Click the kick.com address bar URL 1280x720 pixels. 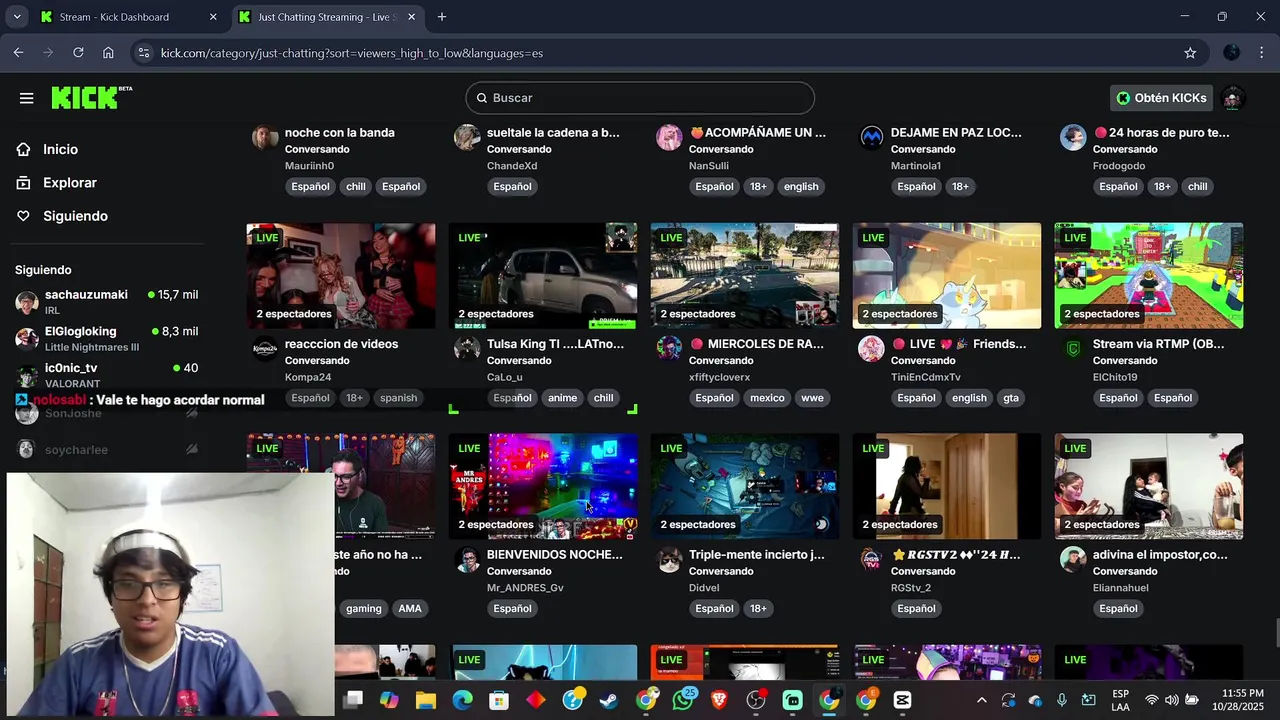click(352, 53)
